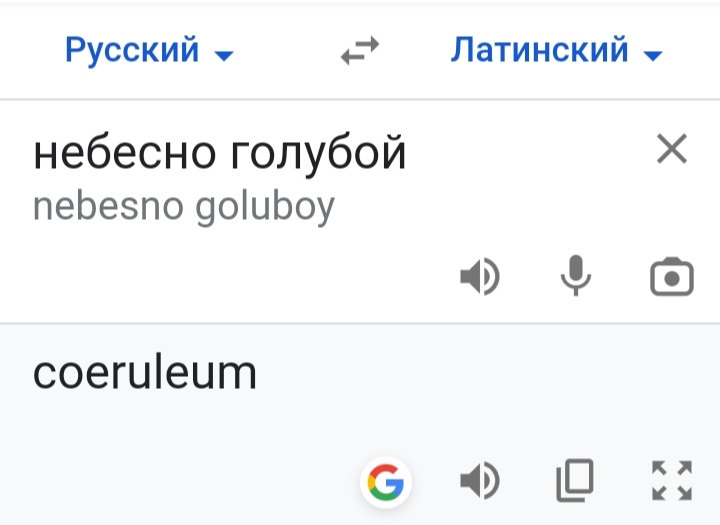Click the arrow next to Латинский
The height and width of the screenshot is (525, 720).
coord(653,56)
